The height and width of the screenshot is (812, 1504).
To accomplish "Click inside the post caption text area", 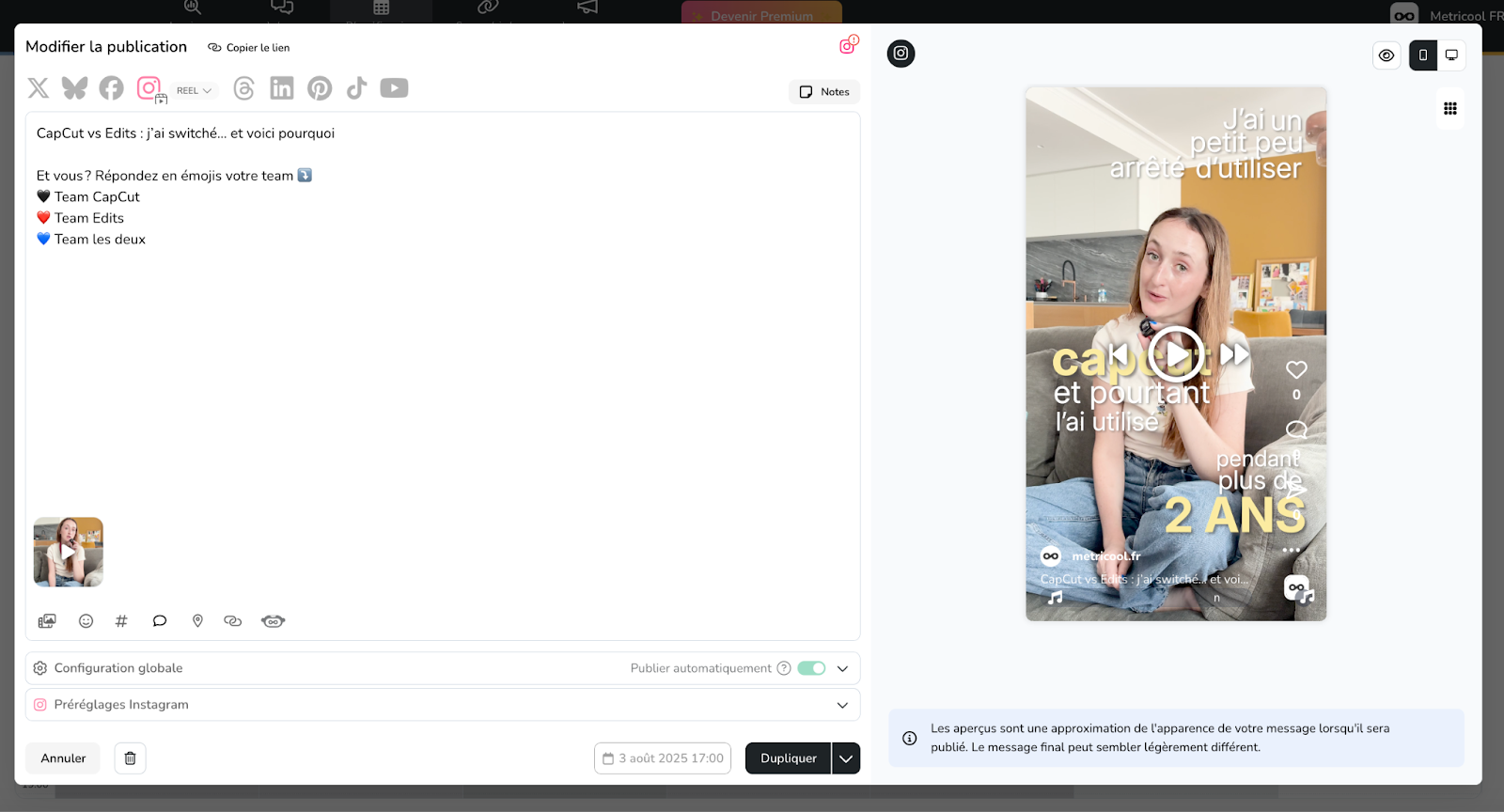I will pos(442,376).
